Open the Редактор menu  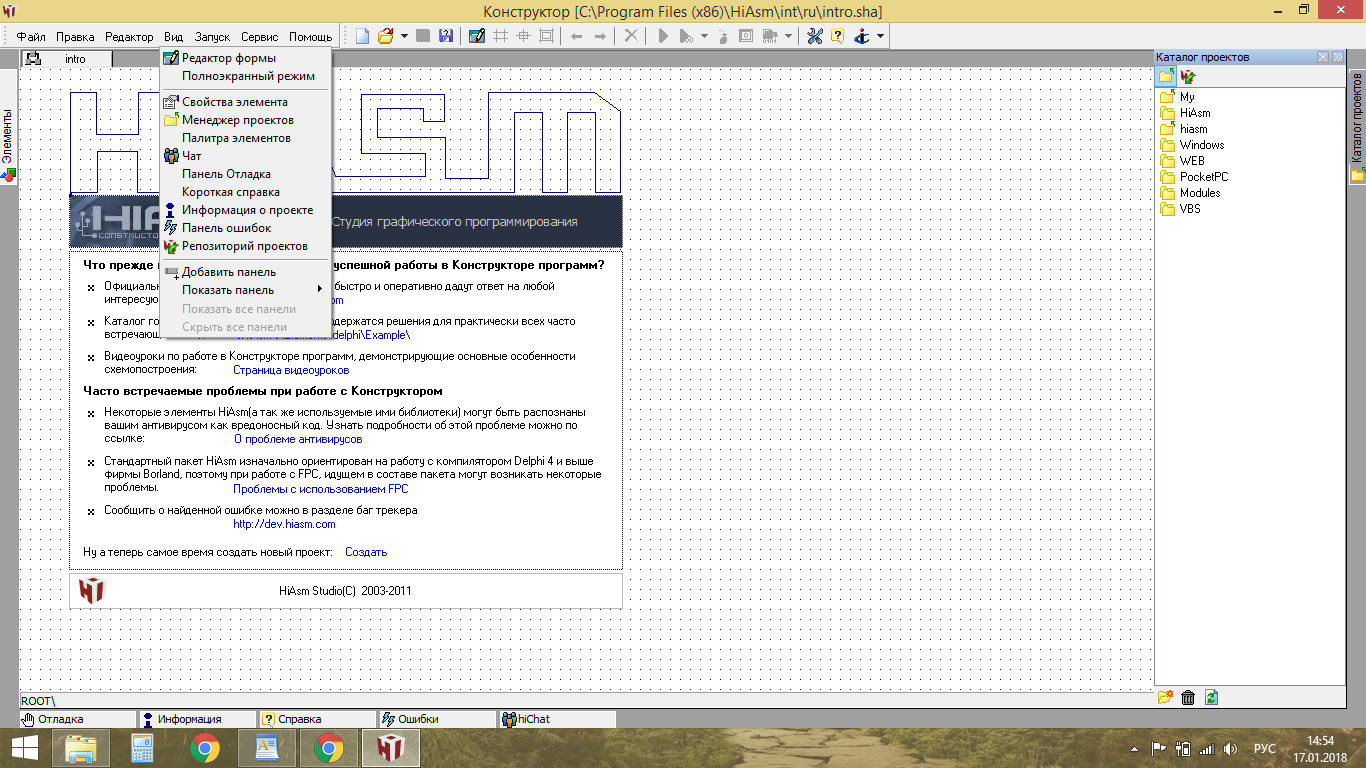click(x=129, y=37)
